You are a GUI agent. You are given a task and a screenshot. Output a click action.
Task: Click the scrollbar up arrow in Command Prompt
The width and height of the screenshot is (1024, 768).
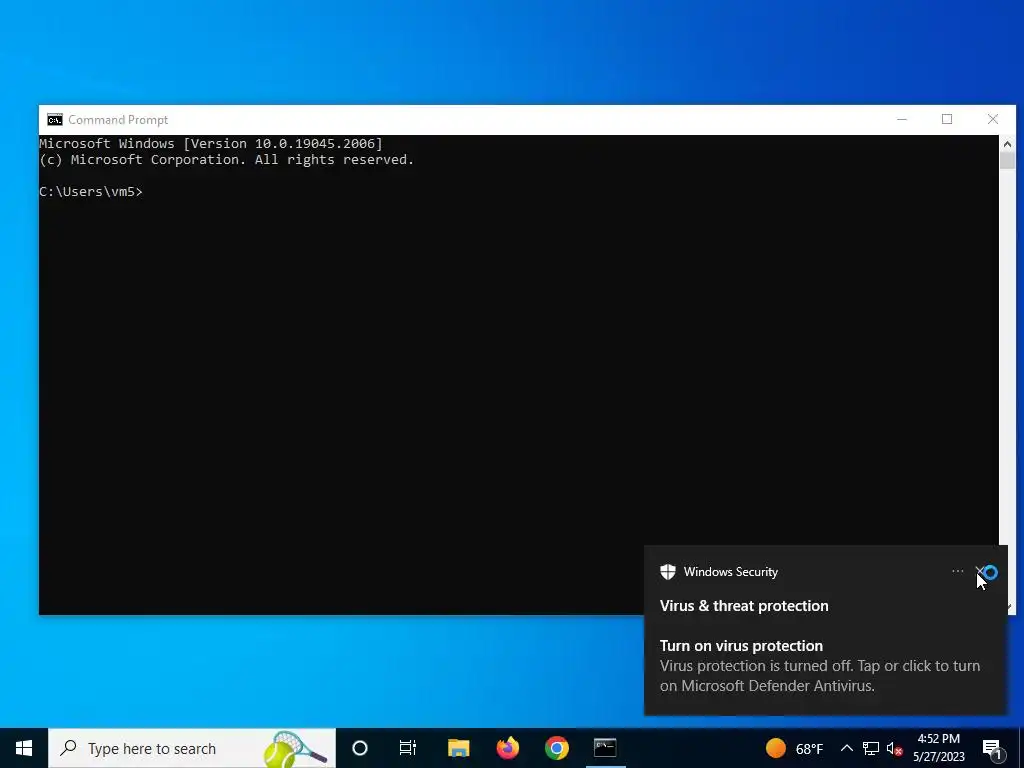point(1007,144)
